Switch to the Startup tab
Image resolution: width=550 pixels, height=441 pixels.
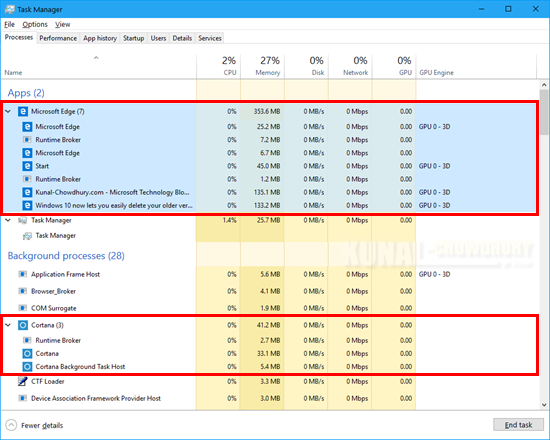pos(134,38)
